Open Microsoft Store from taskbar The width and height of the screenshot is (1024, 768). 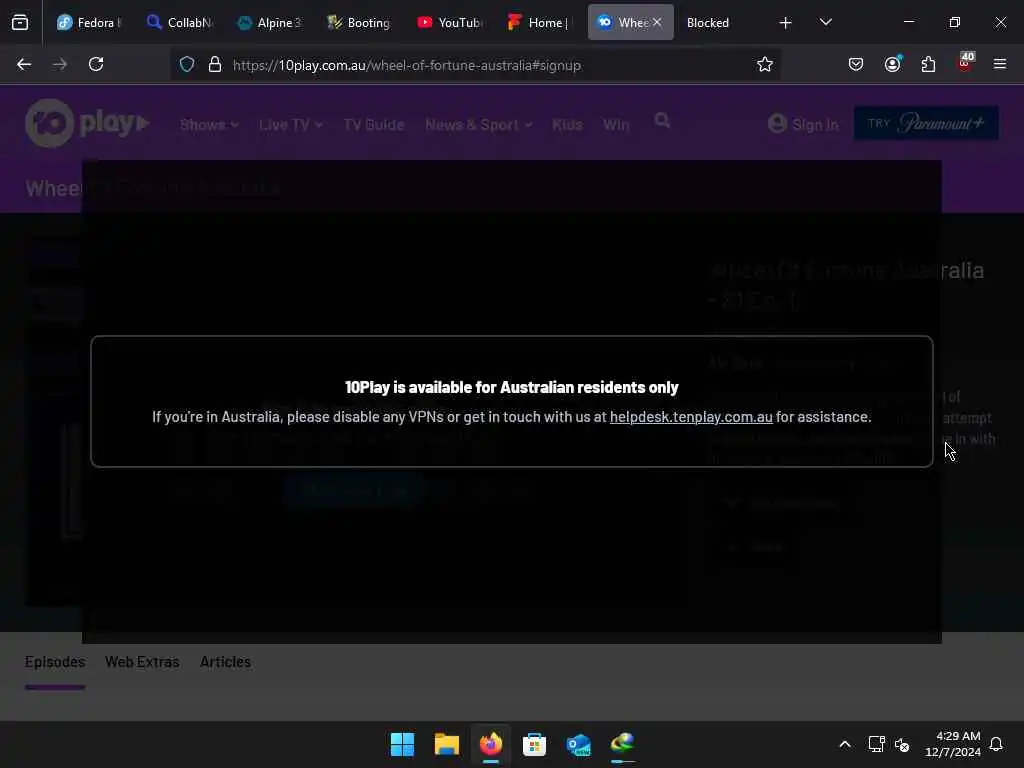click(x=534, y=744)
